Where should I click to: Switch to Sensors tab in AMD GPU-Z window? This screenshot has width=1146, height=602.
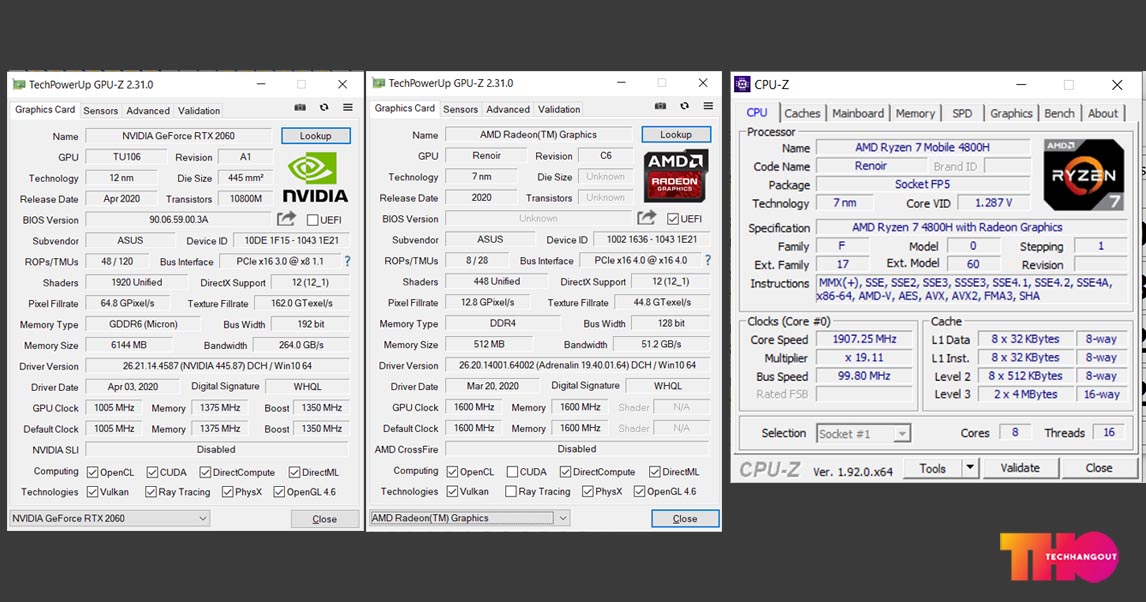click(460, 109)
